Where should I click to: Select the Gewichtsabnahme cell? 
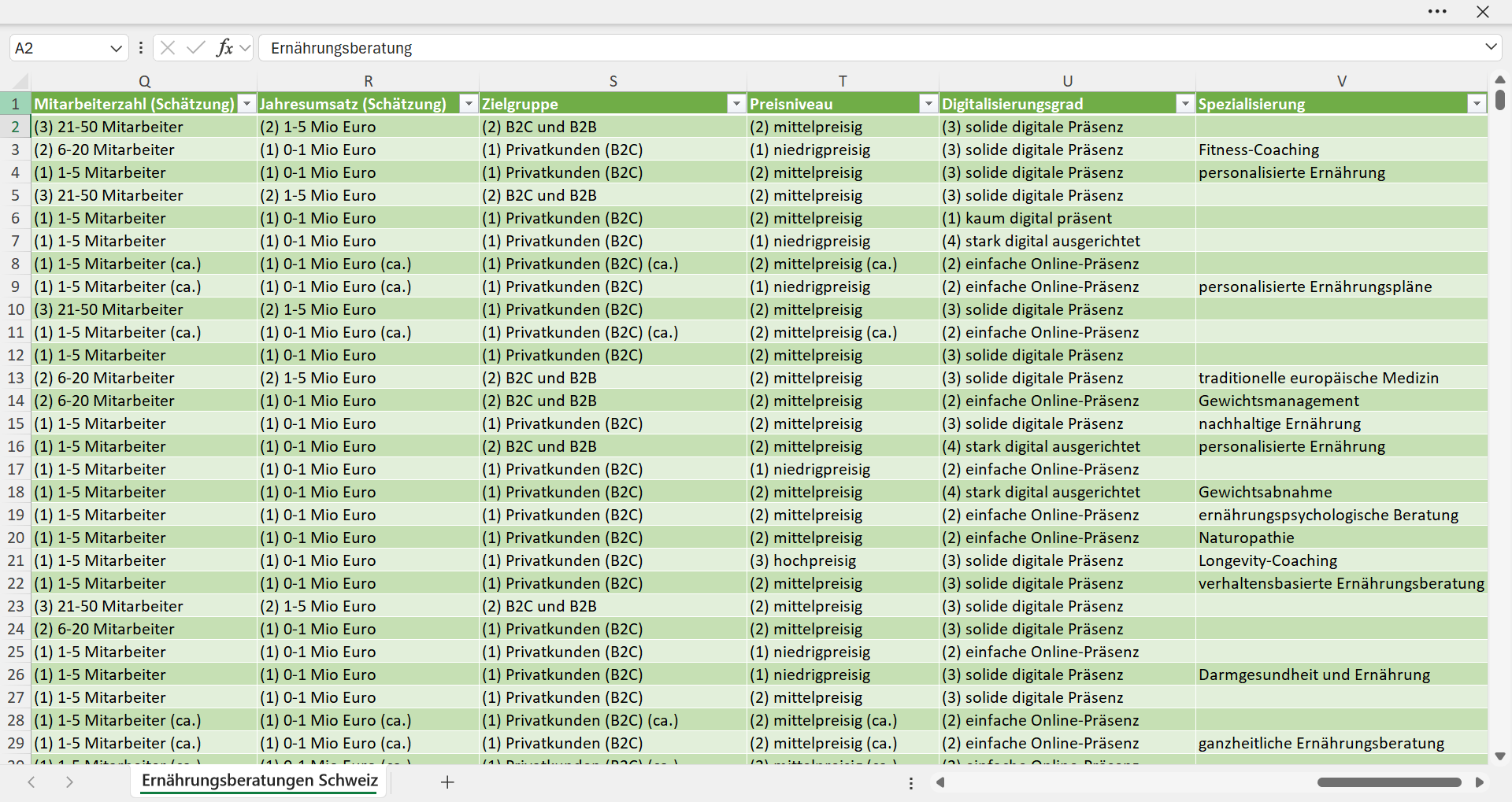1341,492
